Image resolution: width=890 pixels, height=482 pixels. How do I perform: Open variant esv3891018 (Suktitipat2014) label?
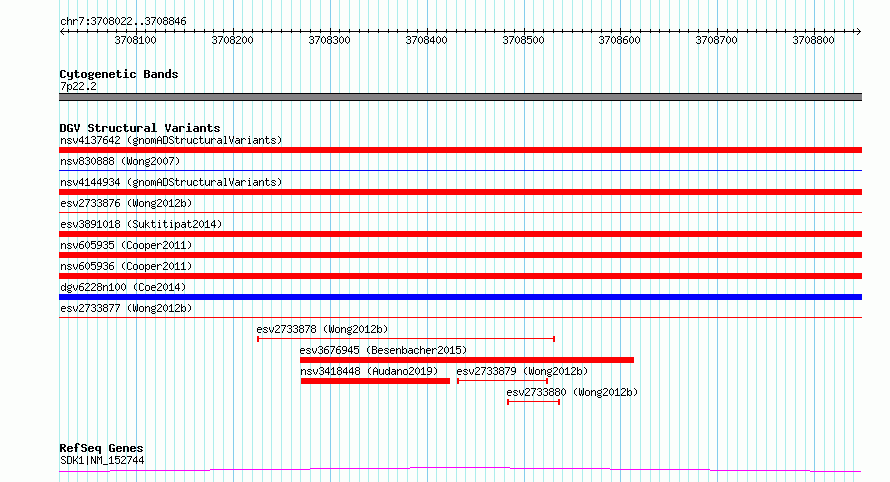click(x=141, y=224)
